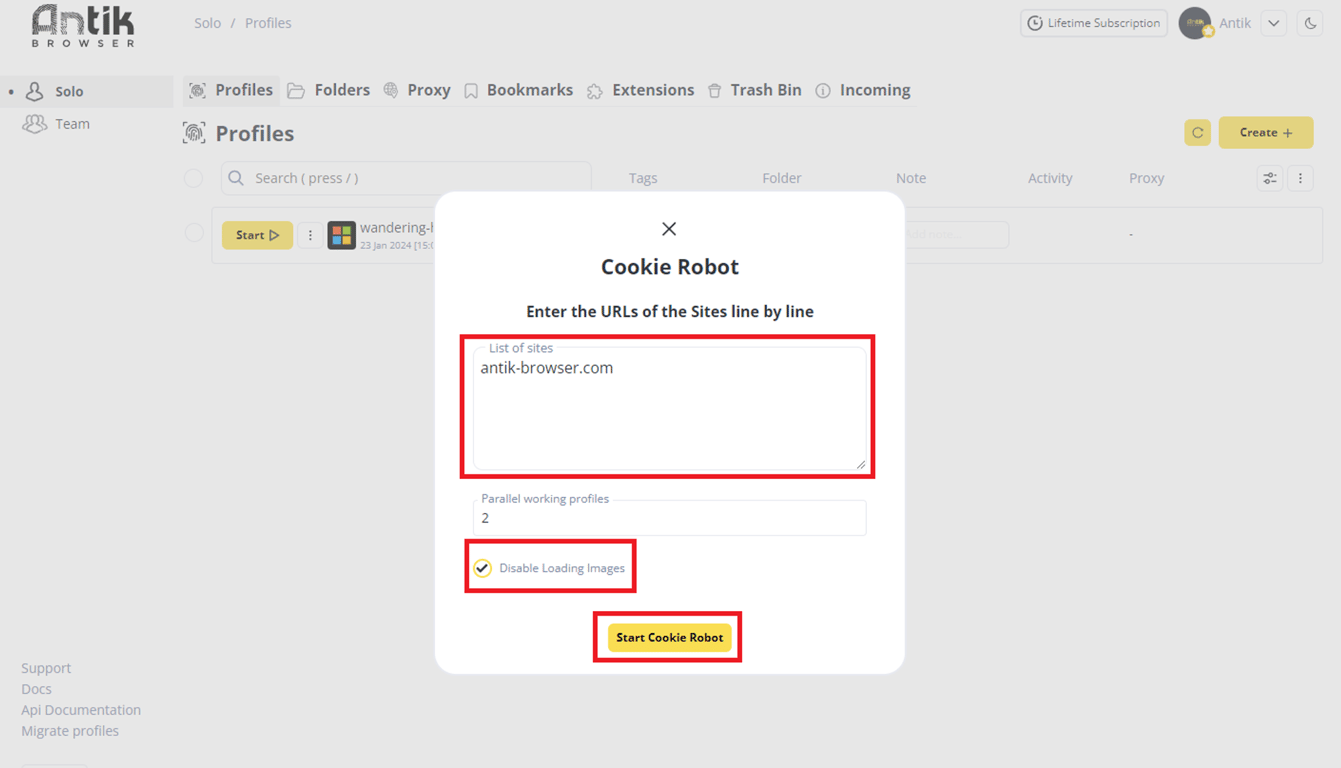
Task: Select all profiles checkbox
Action: coord(194,178)
